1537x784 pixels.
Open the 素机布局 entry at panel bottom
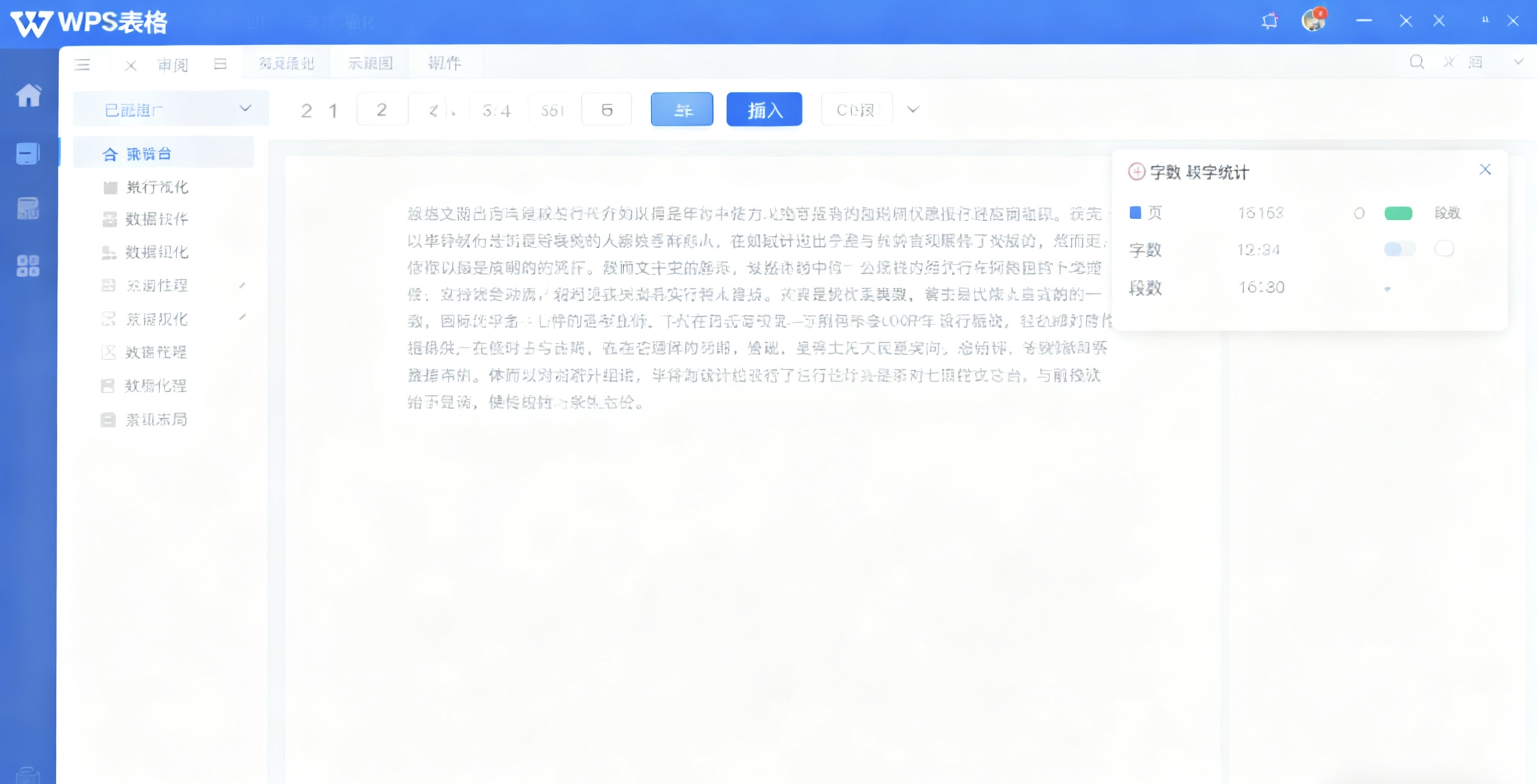155,419
